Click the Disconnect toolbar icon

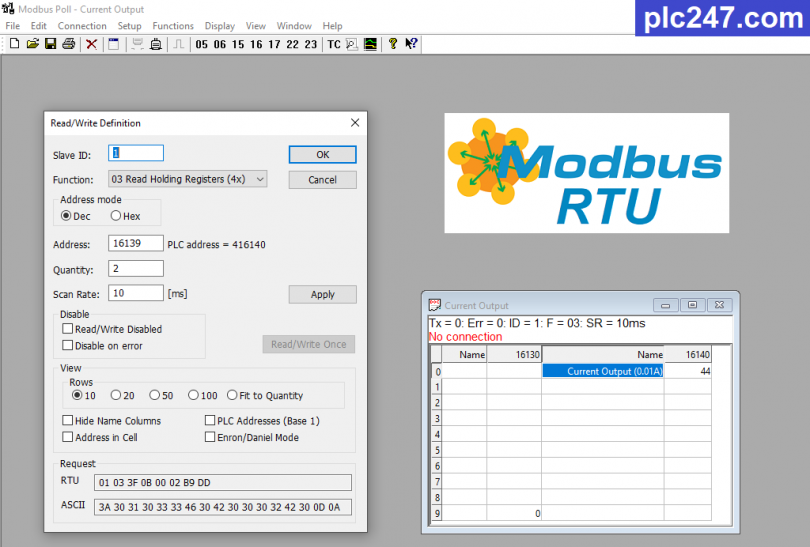tap(155, 44)
